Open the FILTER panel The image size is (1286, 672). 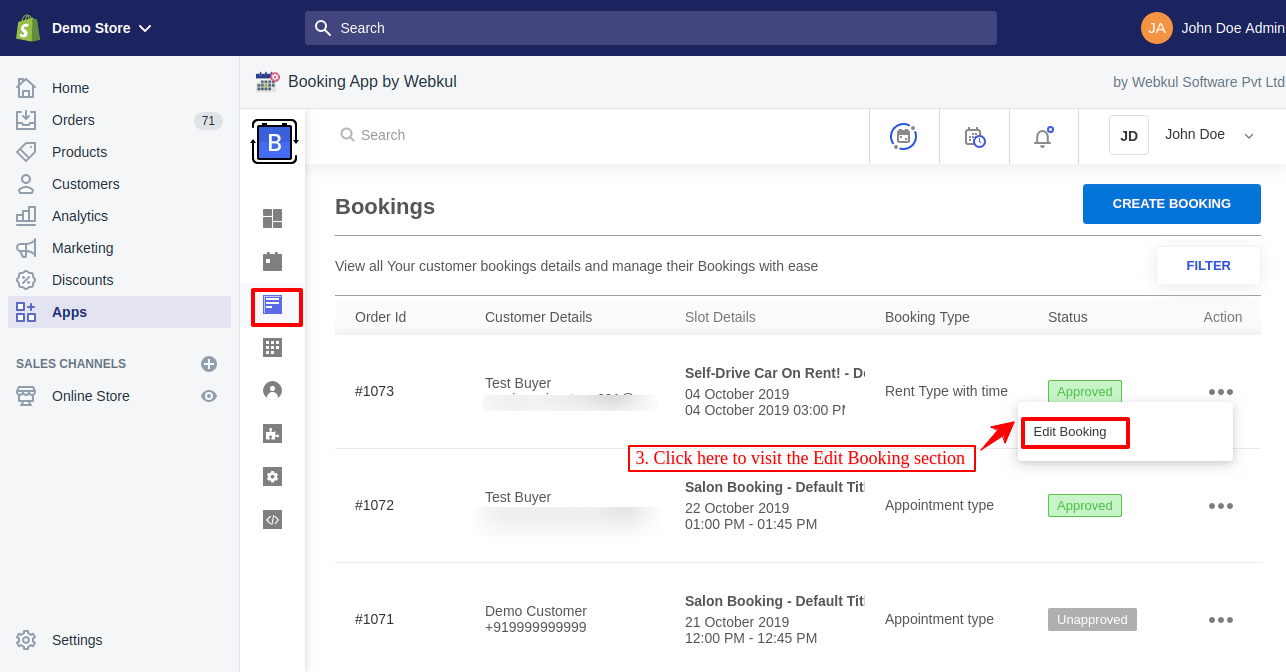click(x=1208, y=265)
